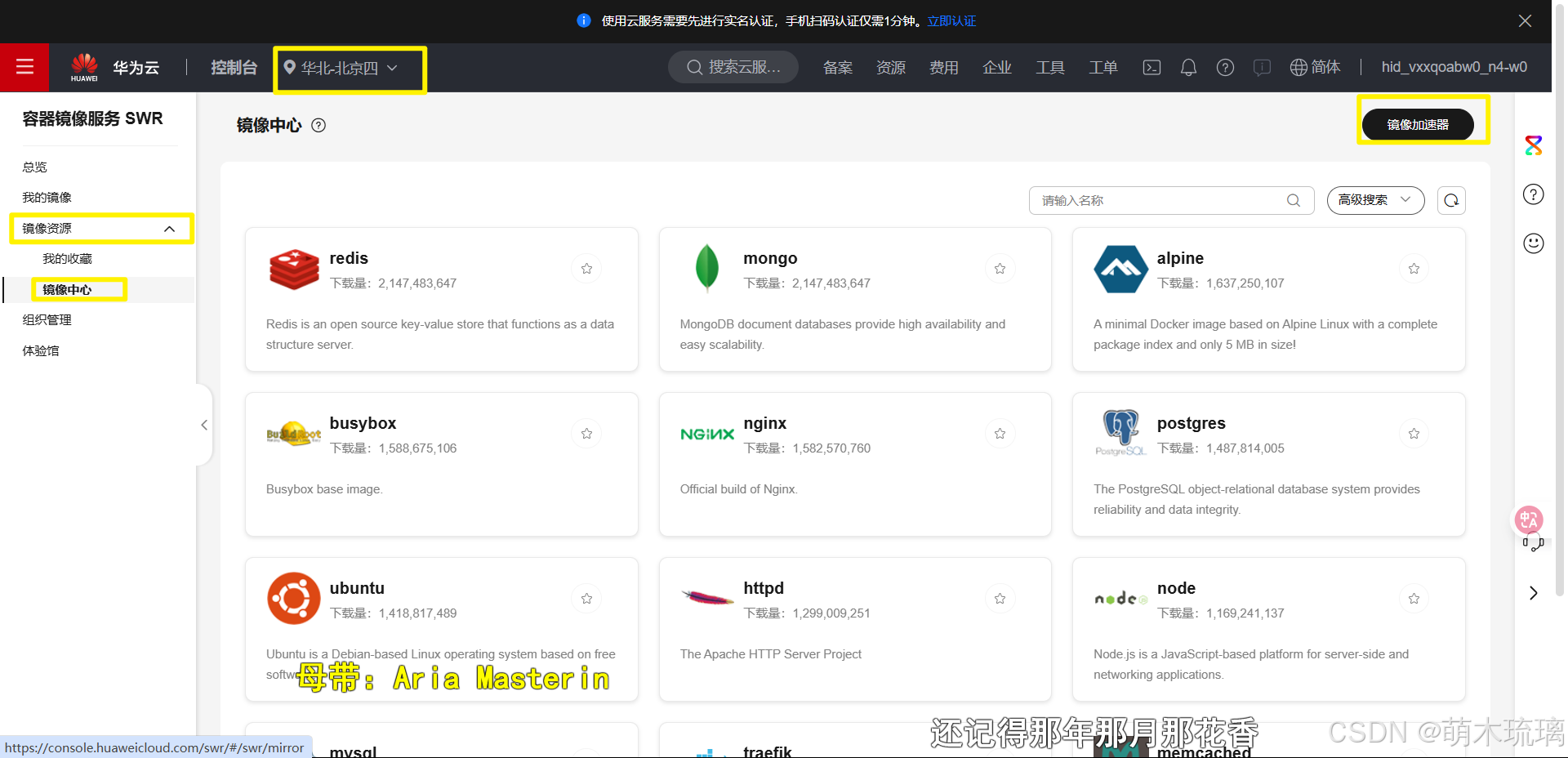This screenshot has width=1568, height=758.
Task: Open the help question mark in the top bar
Action: tap(1225, 68)
